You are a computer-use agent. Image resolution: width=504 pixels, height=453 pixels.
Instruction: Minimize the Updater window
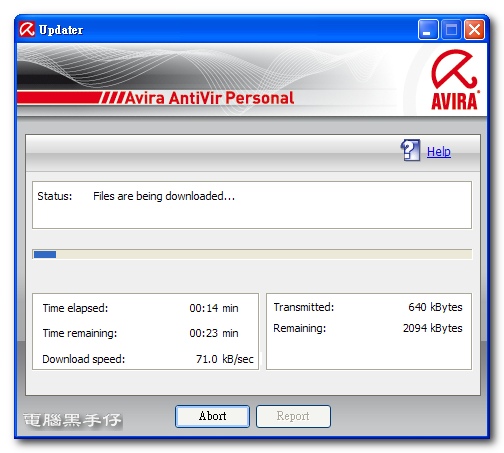428,30
